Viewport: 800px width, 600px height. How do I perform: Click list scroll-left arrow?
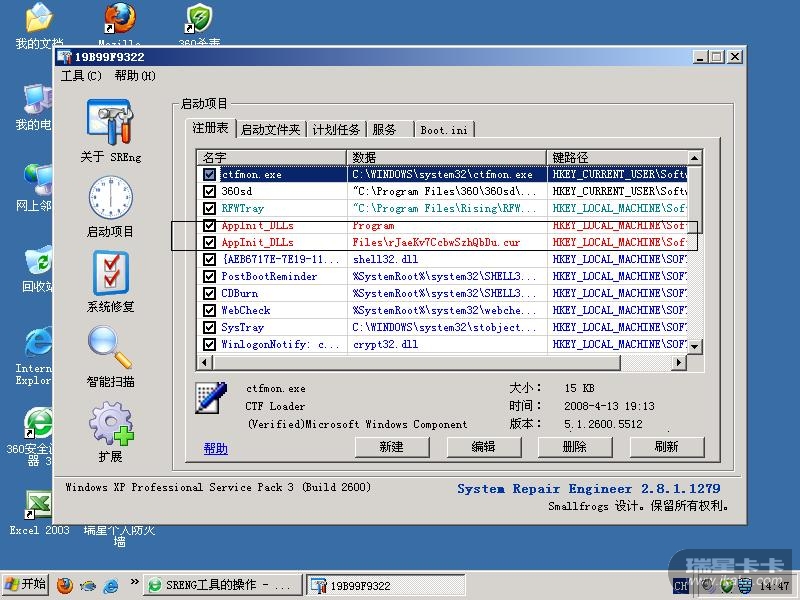(x=205, y=363)
